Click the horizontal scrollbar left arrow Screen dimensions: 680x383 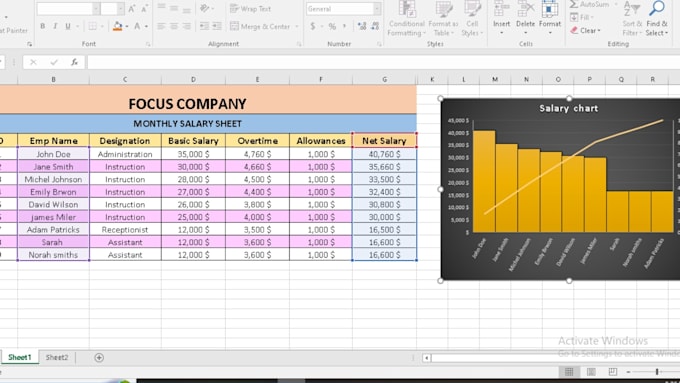point(427,358)
